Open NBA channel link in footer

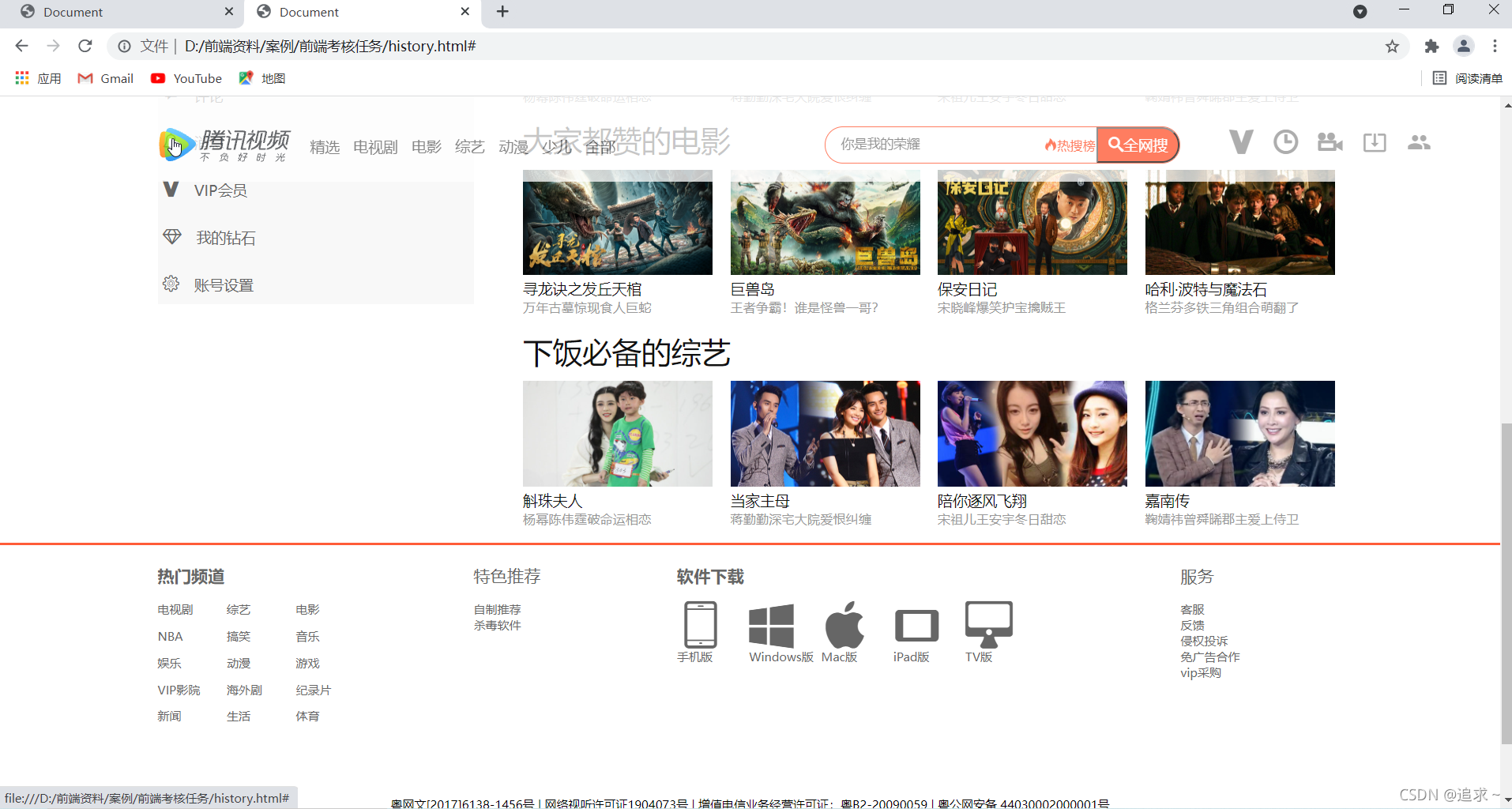pyautogui.click(x=170, y=637)
